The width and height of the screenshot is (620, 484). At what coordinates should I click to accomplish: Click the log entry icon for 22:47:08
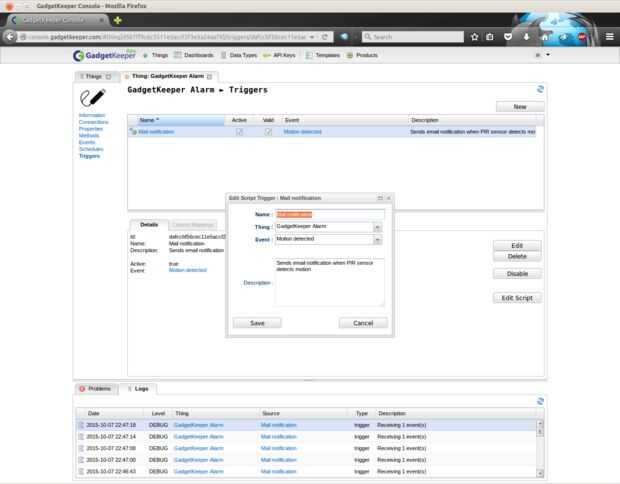click(x=81, y=448)
